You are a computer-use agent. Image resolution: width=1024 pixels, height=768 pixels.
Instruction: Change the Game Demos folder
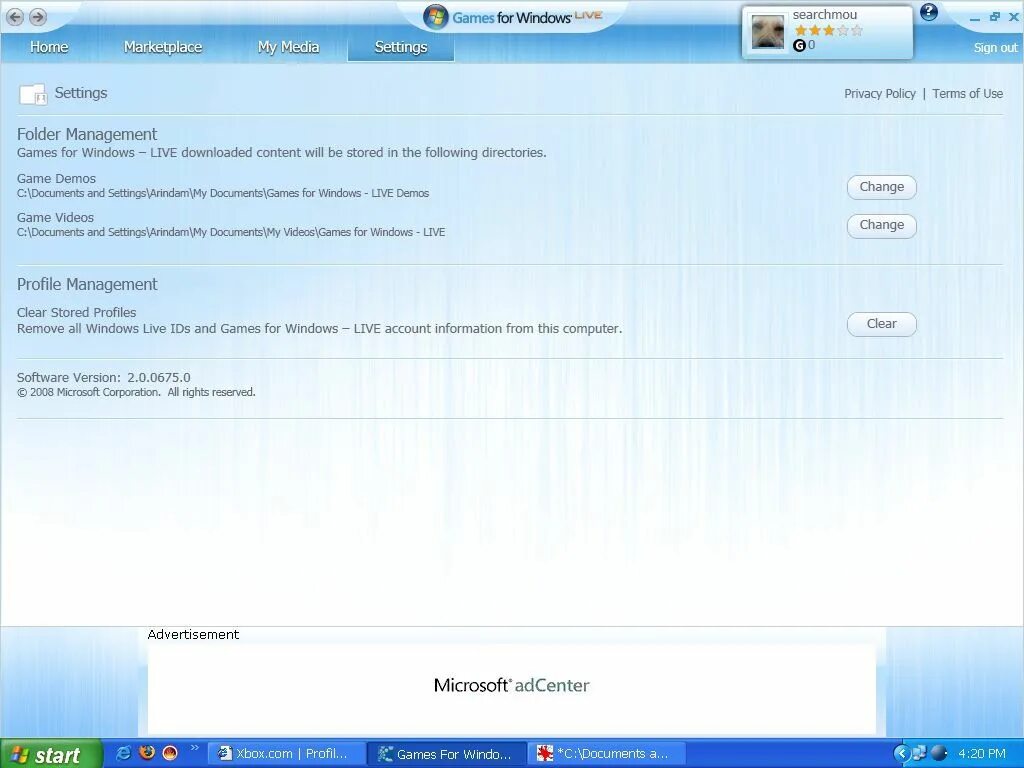pos(882,187)
